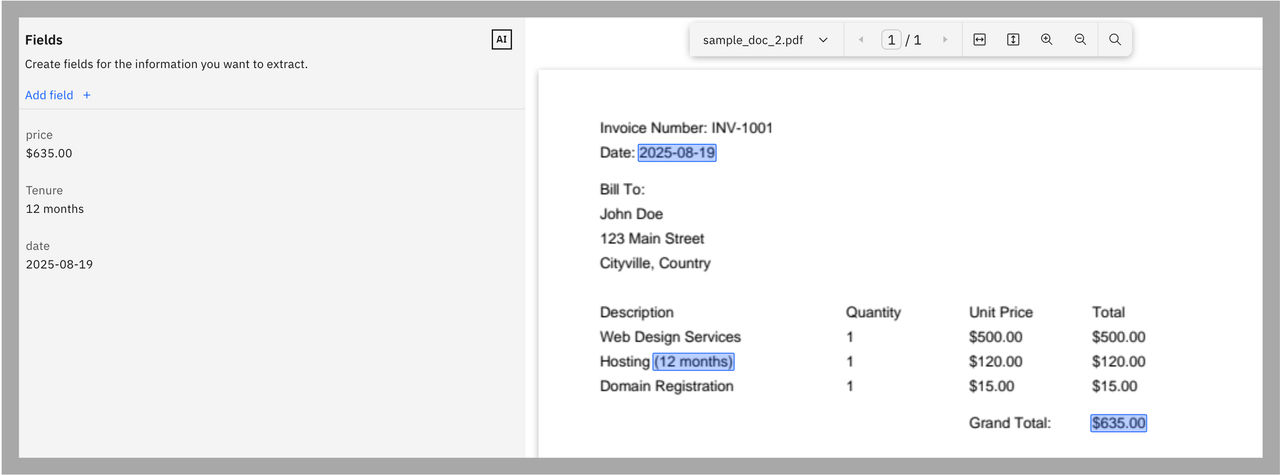Open the sample_doc_2.pdf document dropdown
1280x475 pixels.
pos(766,40)
